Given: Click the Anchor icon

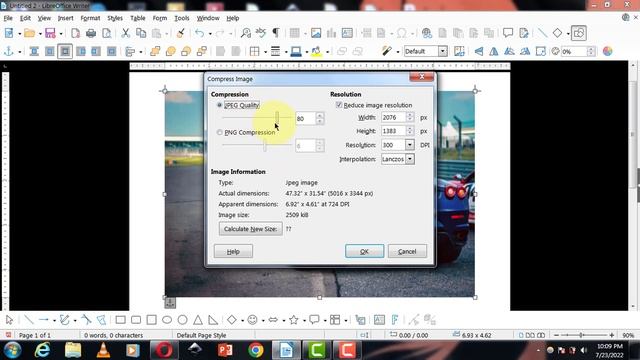Looking at the screenshot, I should [9, 51].
